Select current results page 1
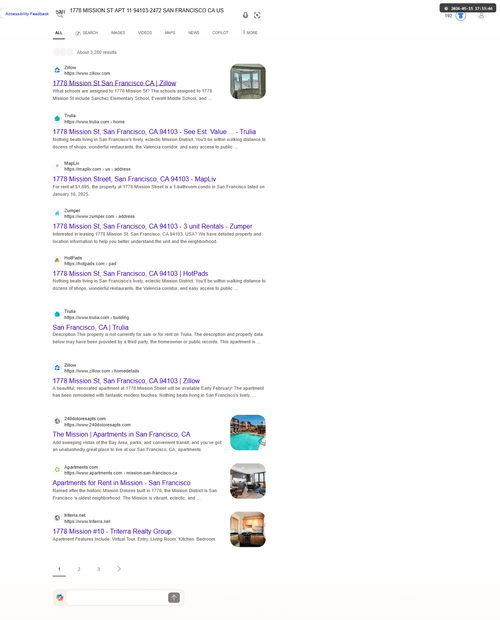Viewport: 500px width, 620px height. (x=59, y=569)
